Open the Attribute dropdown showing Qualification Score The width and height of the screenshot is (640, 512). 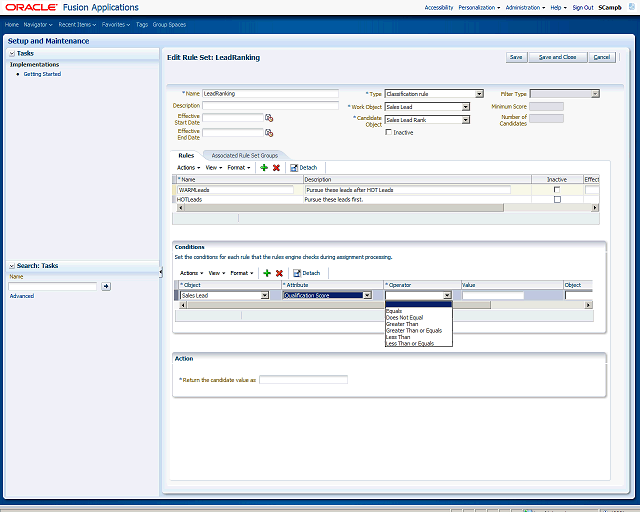(x=367, y=295)
